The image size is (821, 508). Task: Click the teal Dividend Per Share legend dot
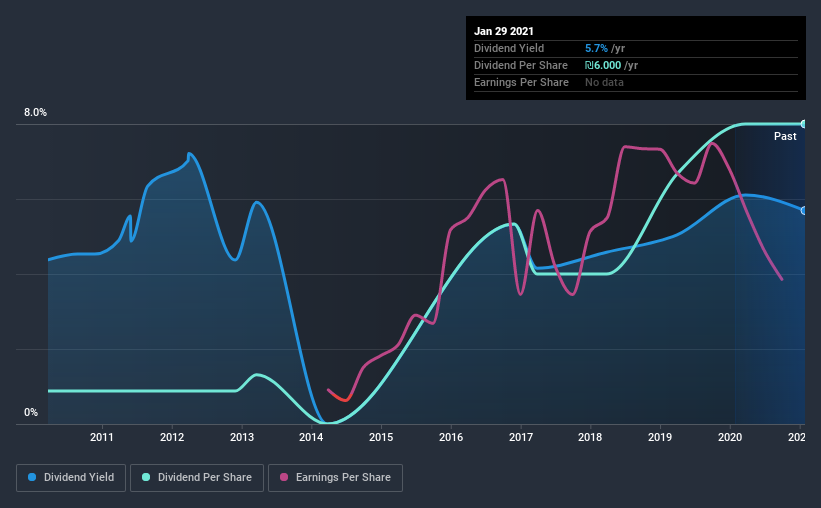(x=146, y=477)
